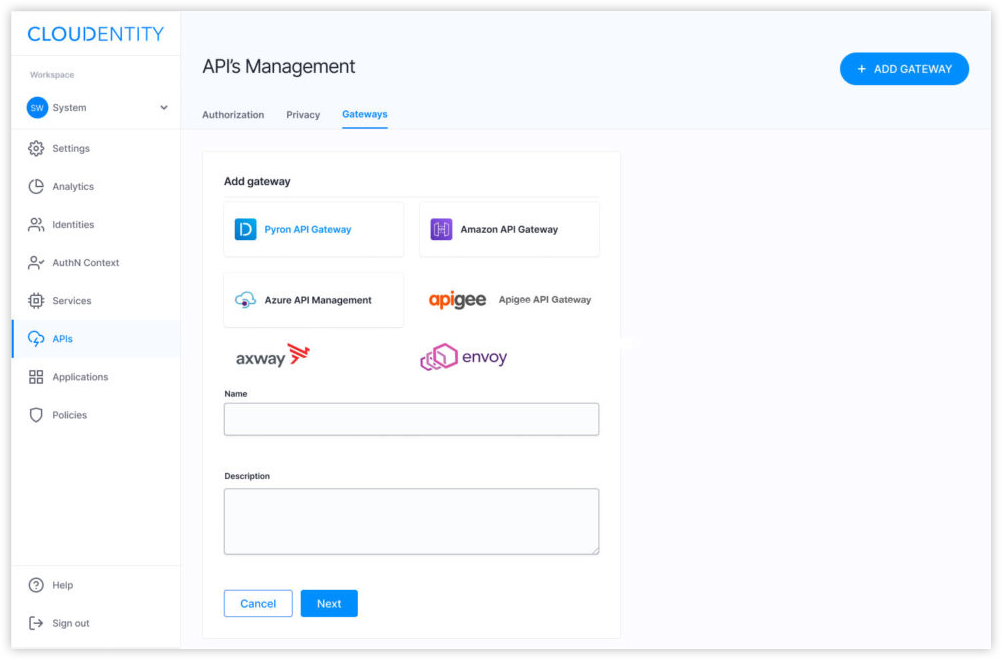
Task: Click the Help question mark icon
Action: 36,585
